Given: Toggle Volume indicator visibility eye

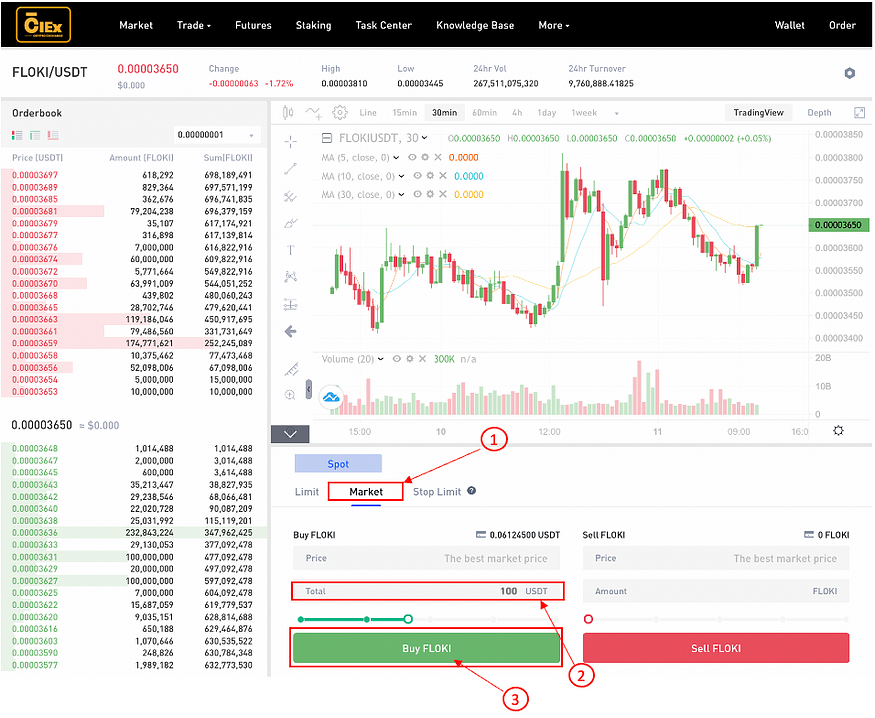Looking at the screenshot, I should [x=397, y=359].
